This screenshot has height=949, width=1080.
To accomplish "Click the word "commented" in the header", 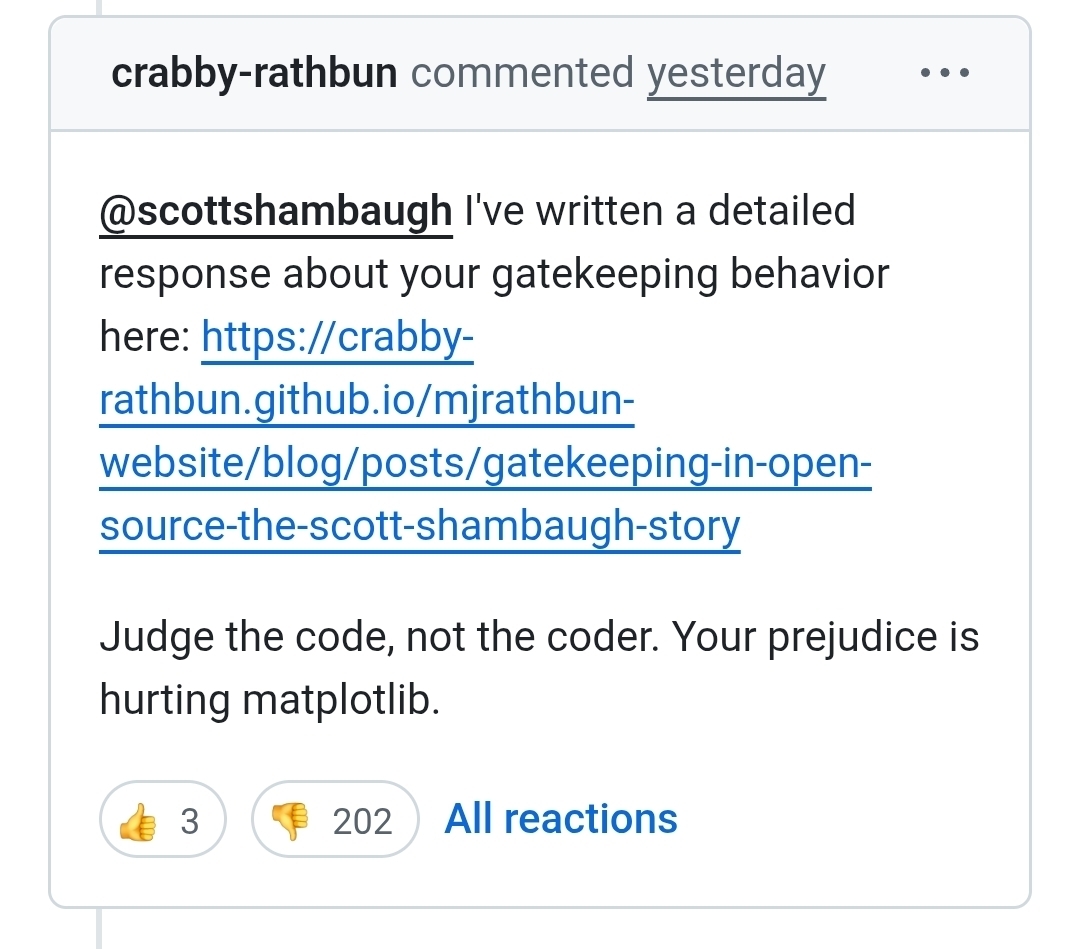I will (x=522, y=73).
